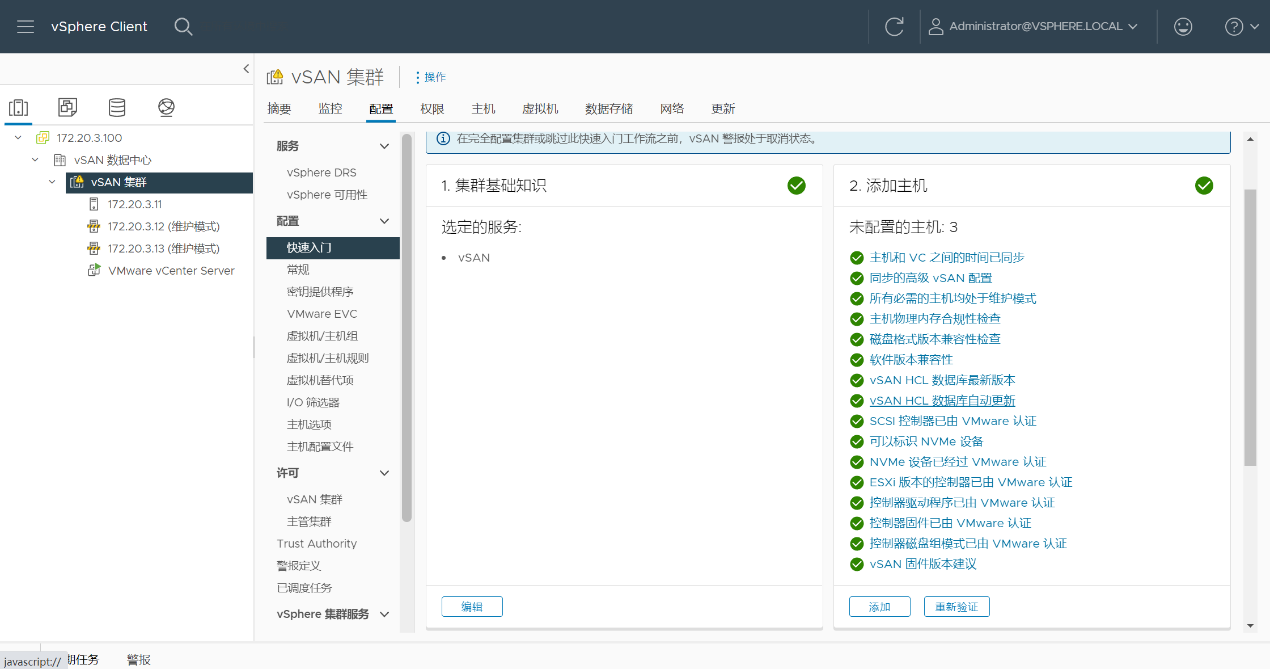Open vSAN HCL 数据库自动更新 link

943,400
